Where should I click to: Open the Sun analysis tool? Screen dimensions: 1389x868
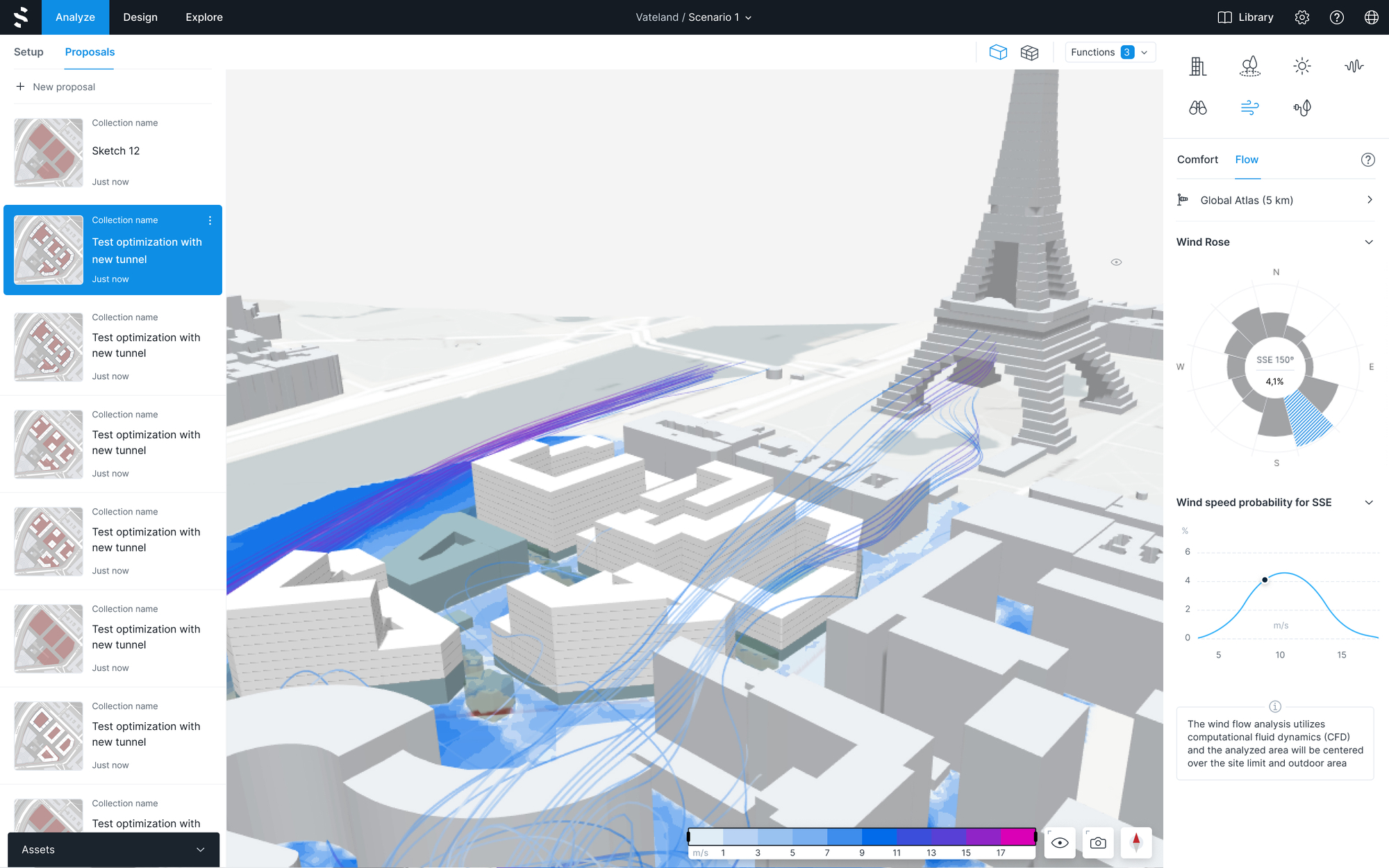point(1302,66)
